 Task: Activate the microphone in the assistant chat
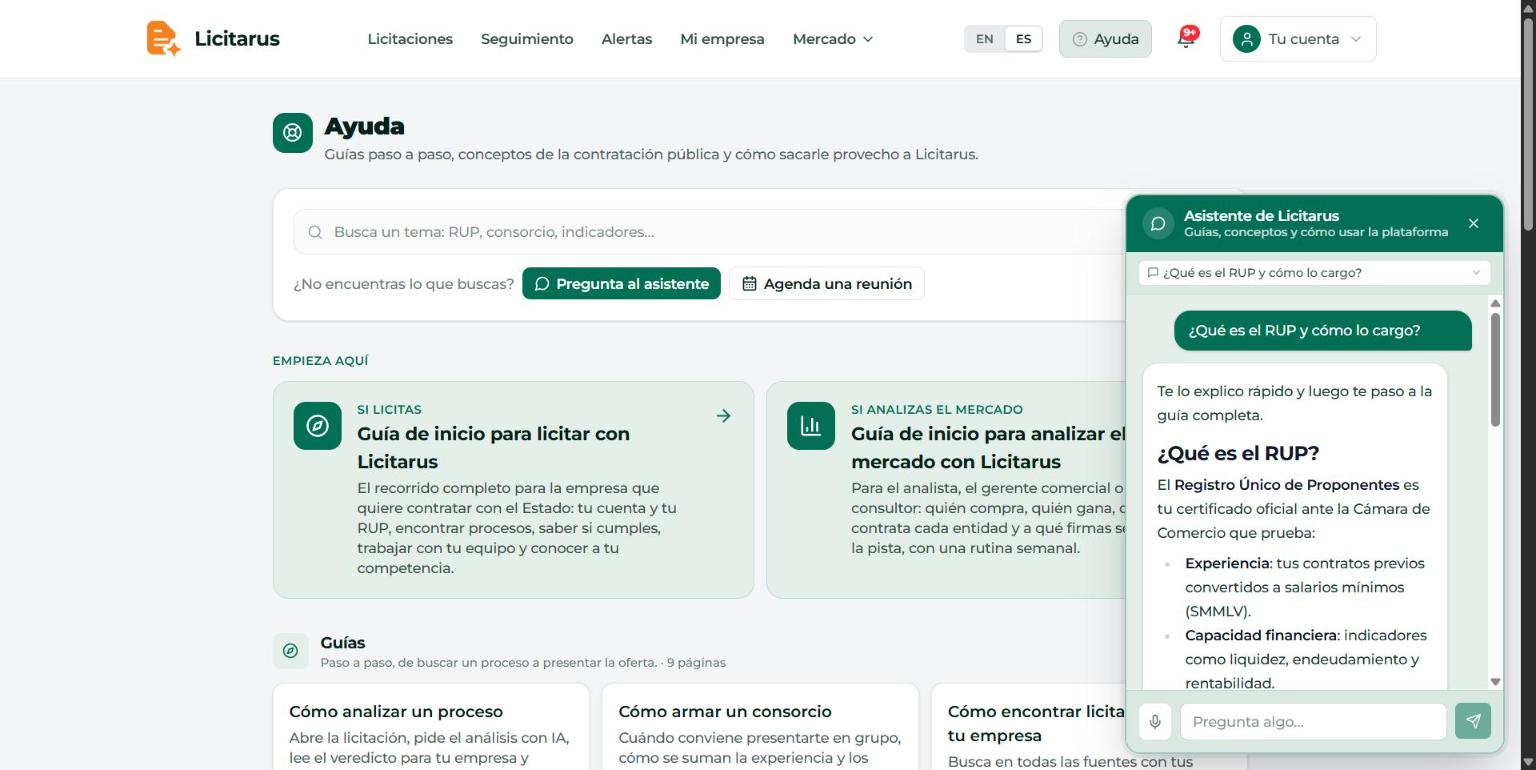tap(1155, 721)
